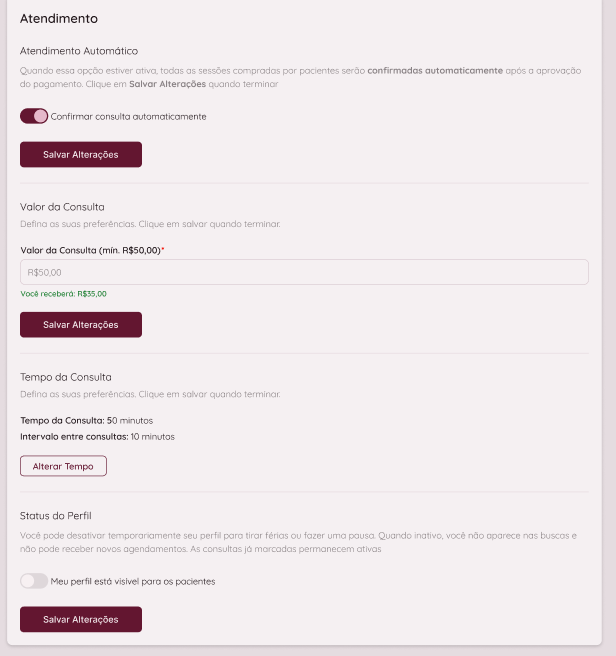
Task: Click the Tempo da Consulta section title
Action: click(x=66, y=377)
